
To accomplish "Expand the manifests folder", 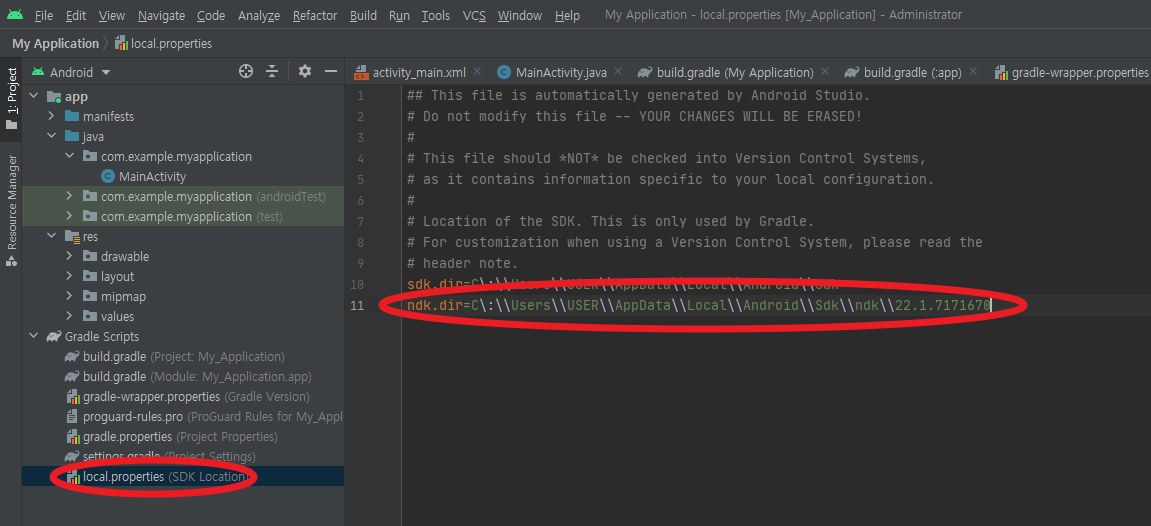I will [51, 116].
